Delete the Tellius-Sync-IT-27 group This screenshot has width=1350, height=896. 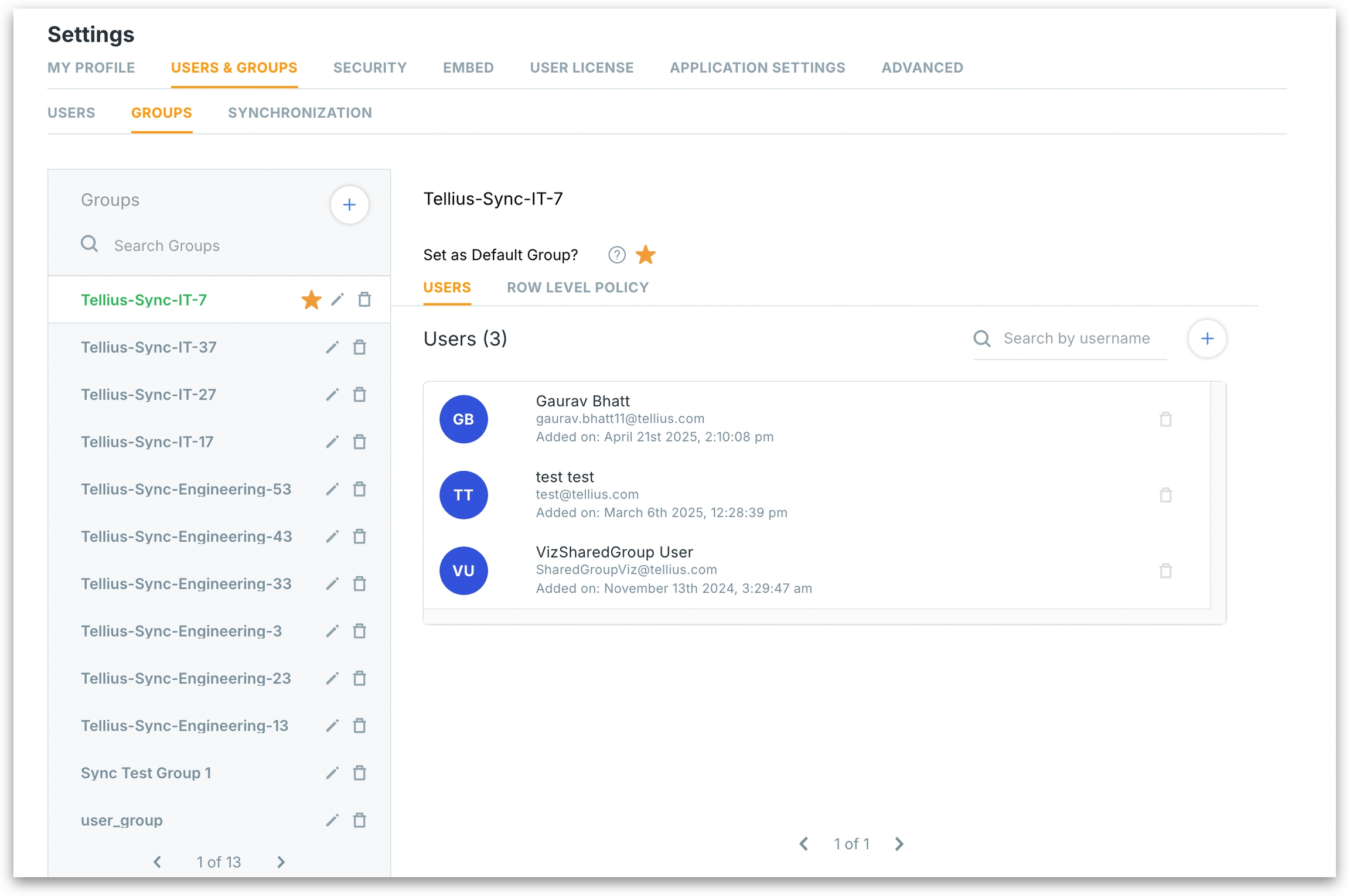pos(360,395)
